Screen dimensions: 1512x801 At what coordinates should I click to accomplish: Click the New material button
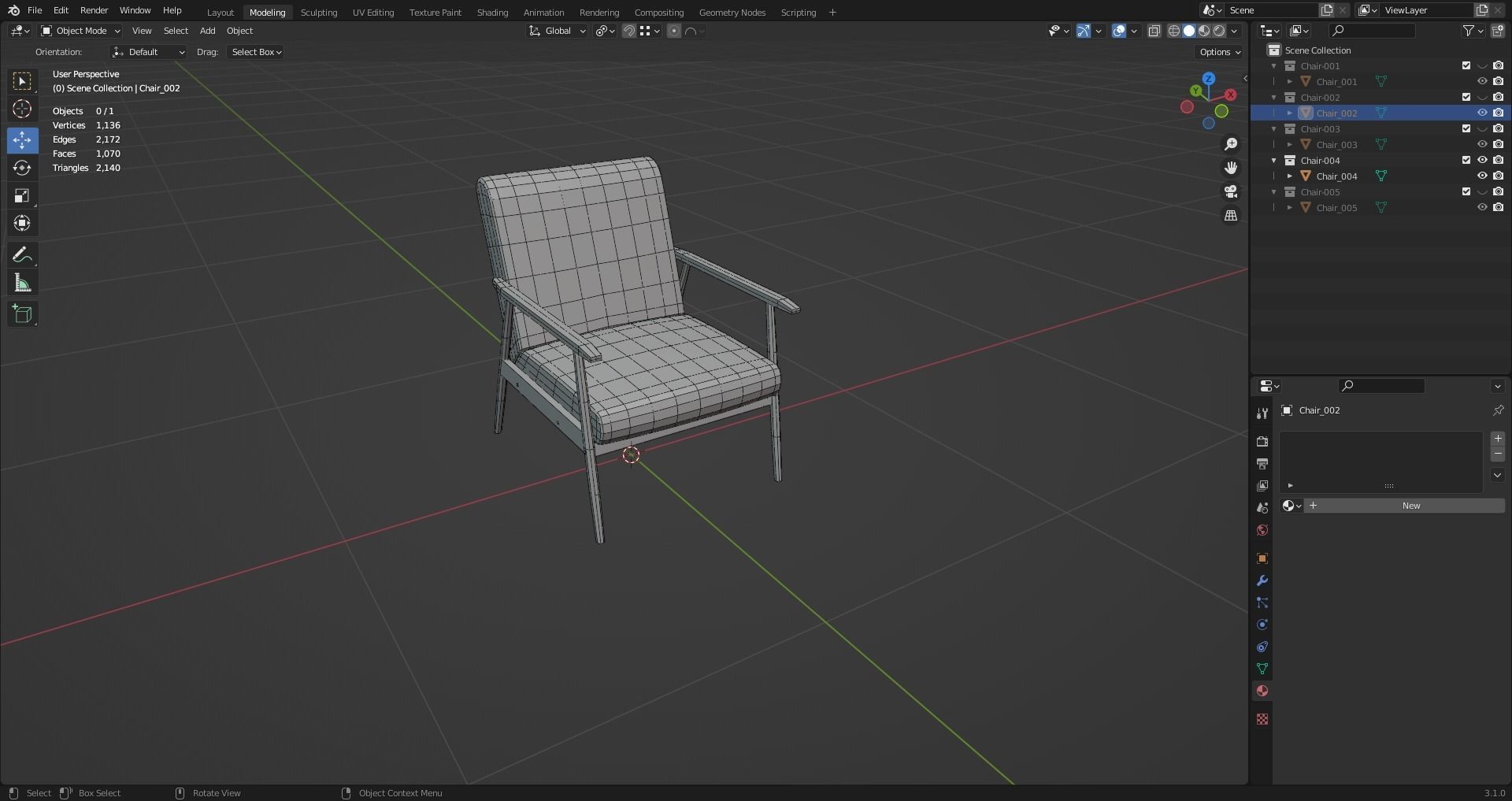pos(1405,506)
